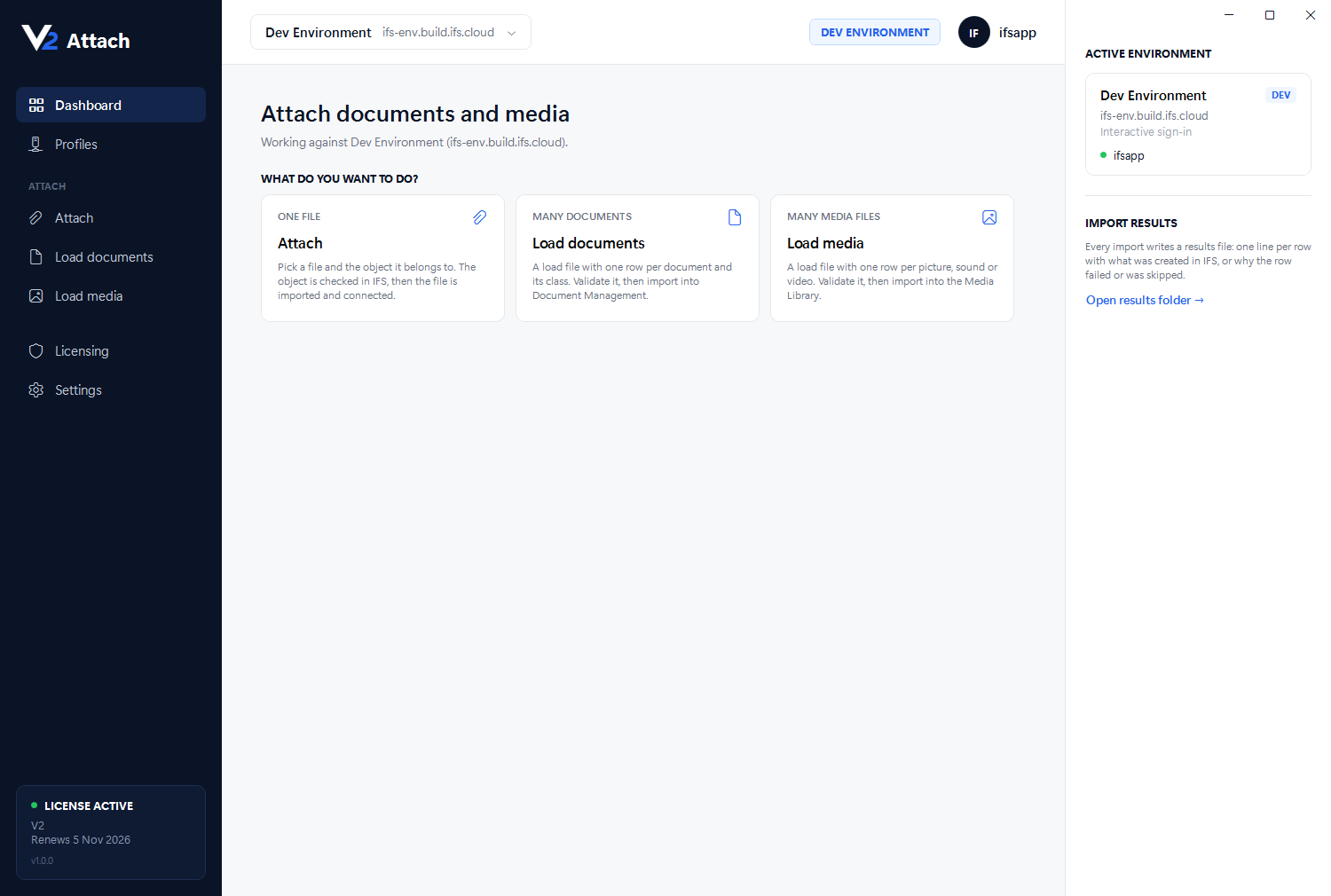
Task: Click the ifsapp status entry in environment card
Action: [1122, 155]
